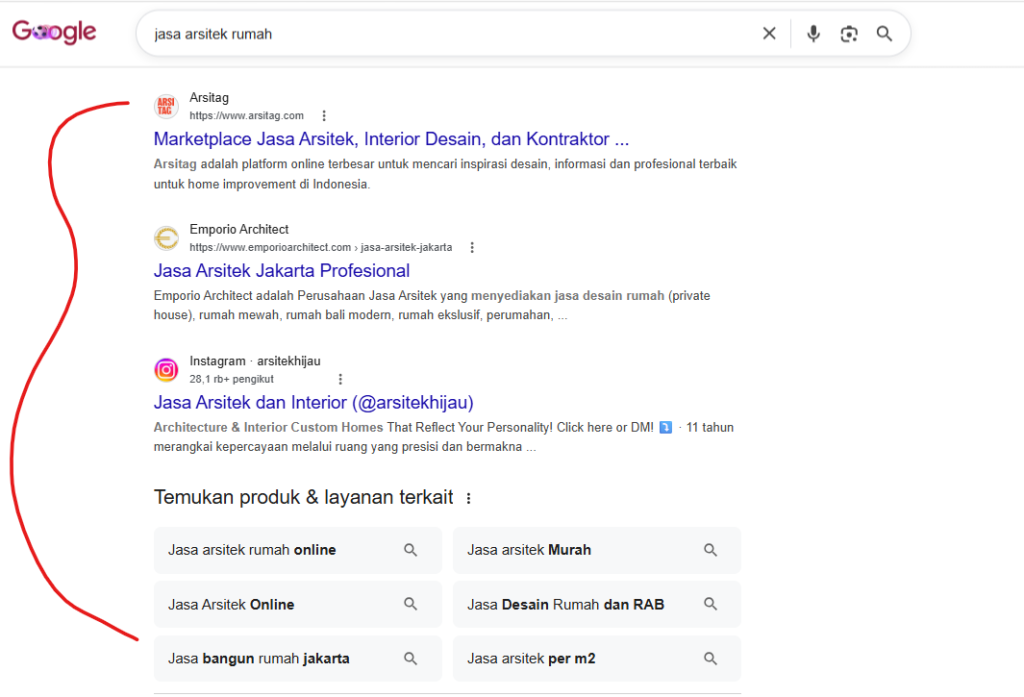Select related search Jasa bangun rumah jakarta
Screen dimensions: 1024x697
tap(298, 658)
